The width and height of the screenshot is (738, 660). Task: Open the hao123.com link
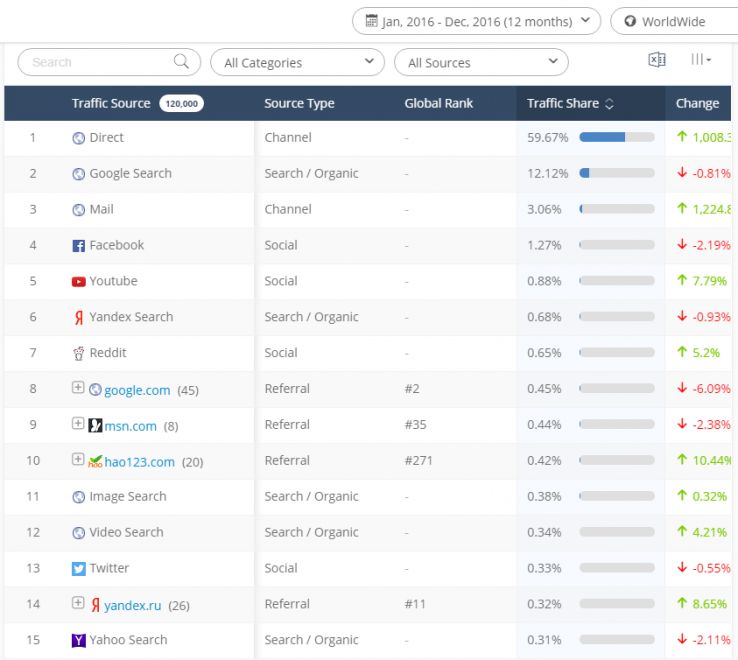click(x=139, y=462)
